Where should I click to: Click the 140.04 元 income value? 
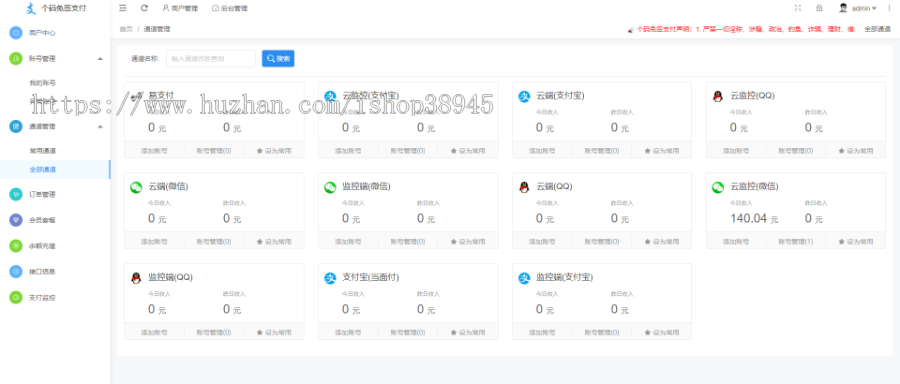754,218
